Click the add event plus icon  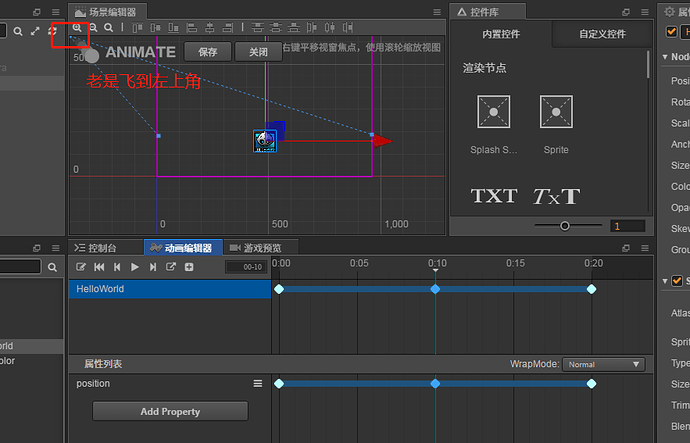[x=189, y=267]
